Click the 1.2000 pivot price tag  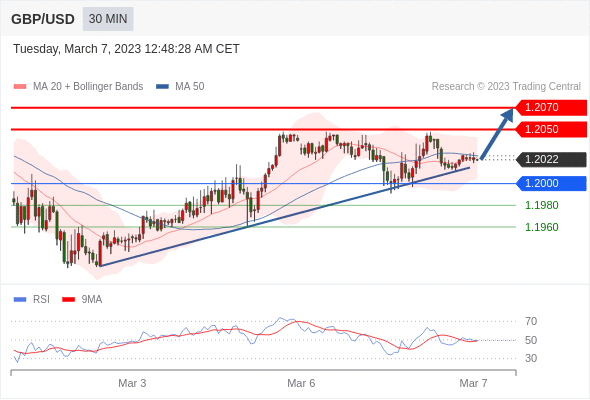551,184
